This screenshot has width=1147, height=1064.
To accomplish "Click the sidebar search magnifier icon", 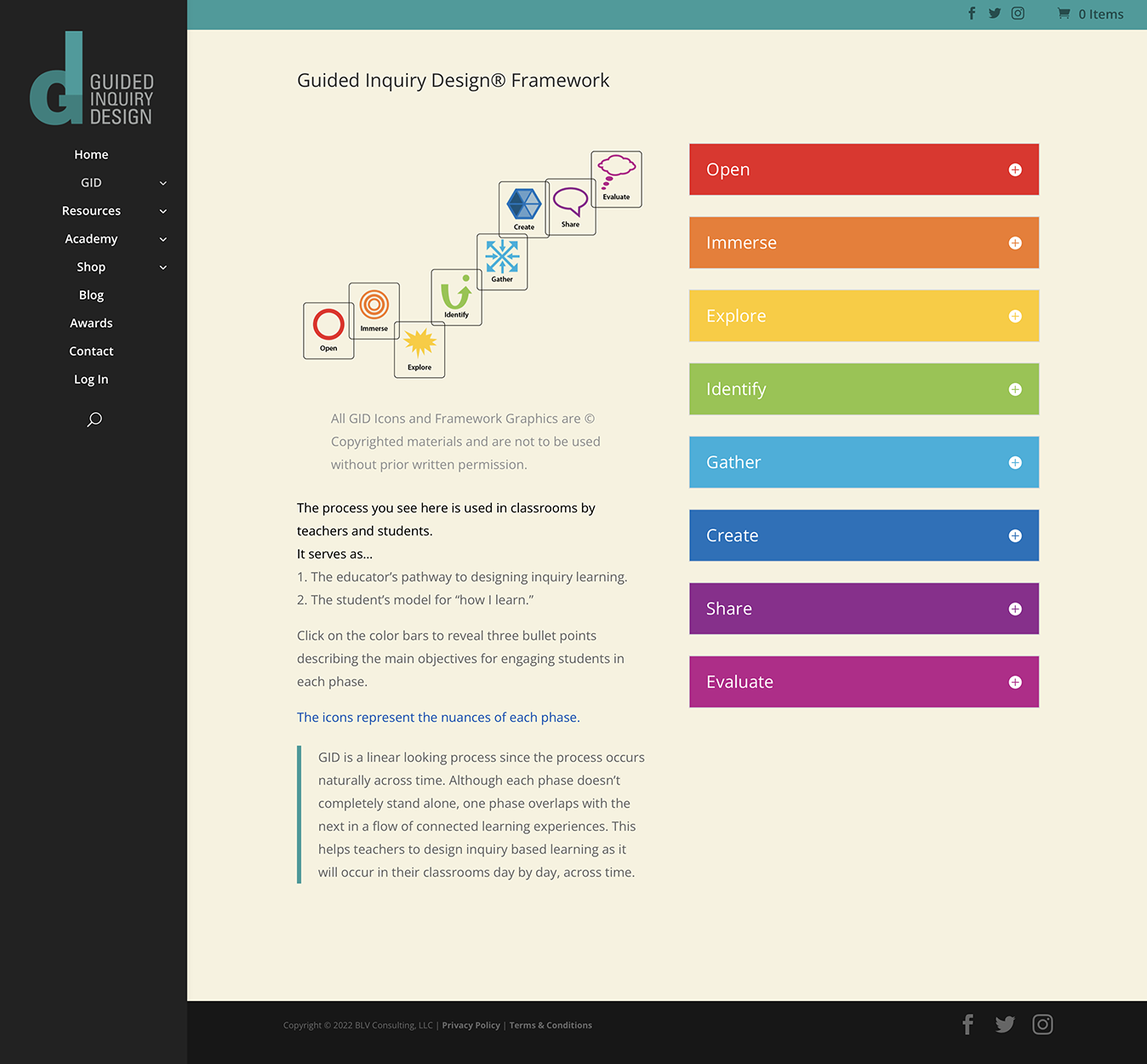I will [94, 419].
